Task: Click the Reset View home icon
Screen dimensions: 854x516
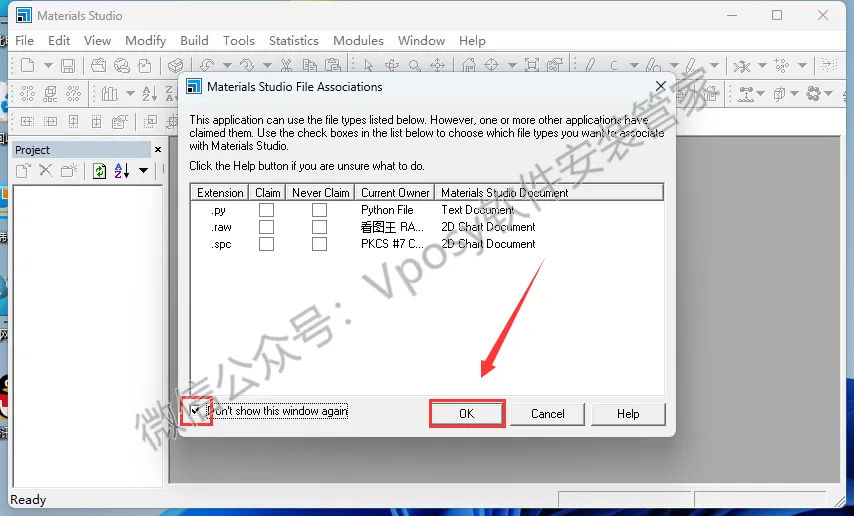Action: (x=468, y=66)
